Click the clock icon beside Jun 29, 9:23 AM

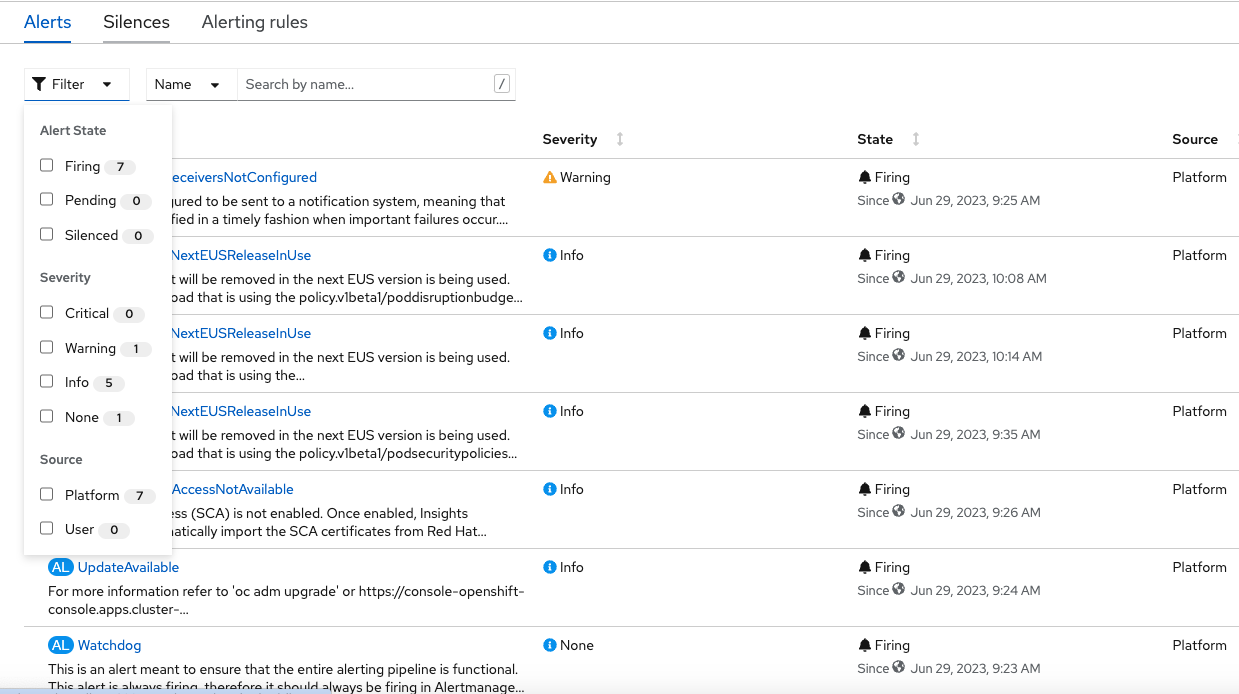click(900, 668)
